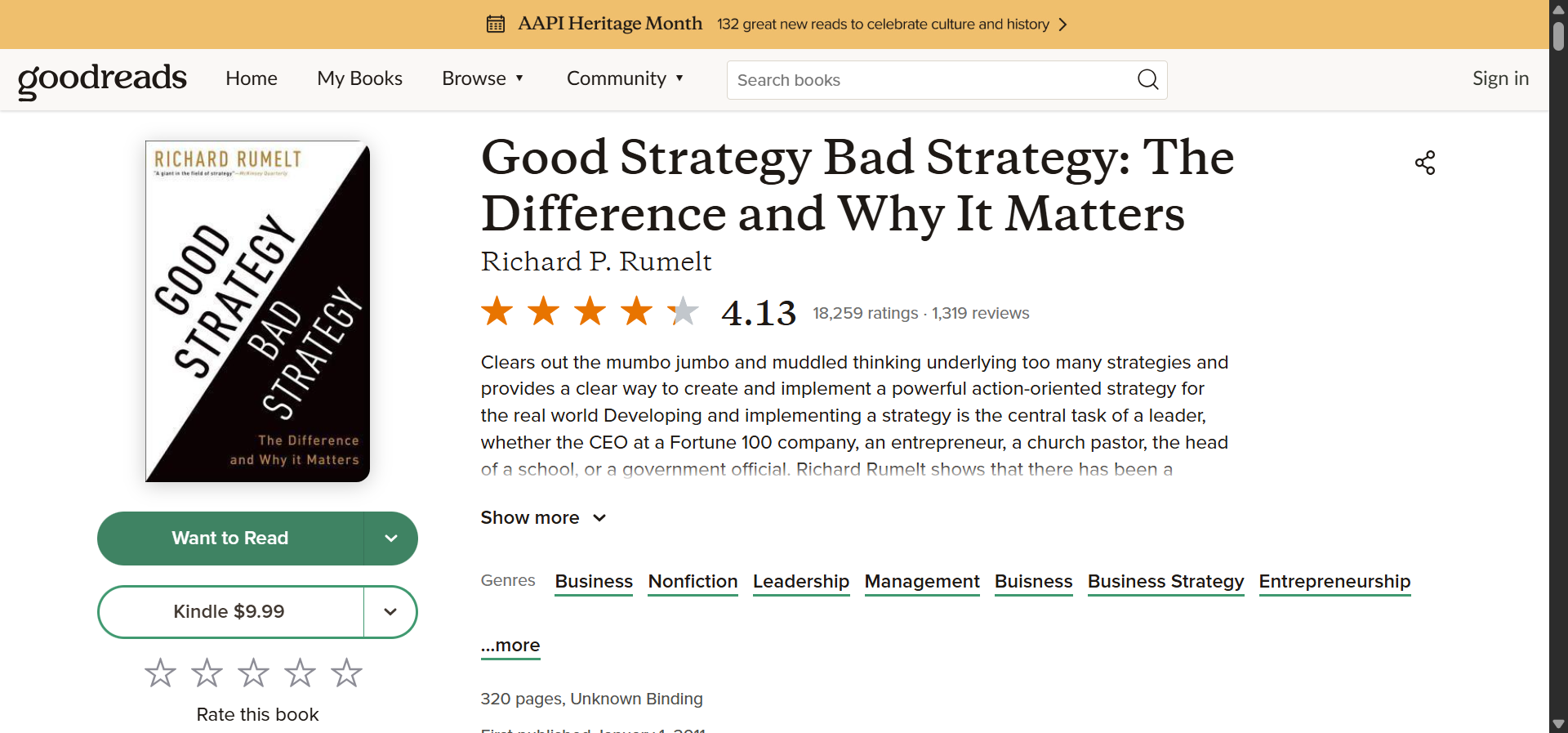This screenshot has width=1568, height=733.
Task: Click the 18,259 ratings text
Action: pyautogui.click(x=866, y=313)
